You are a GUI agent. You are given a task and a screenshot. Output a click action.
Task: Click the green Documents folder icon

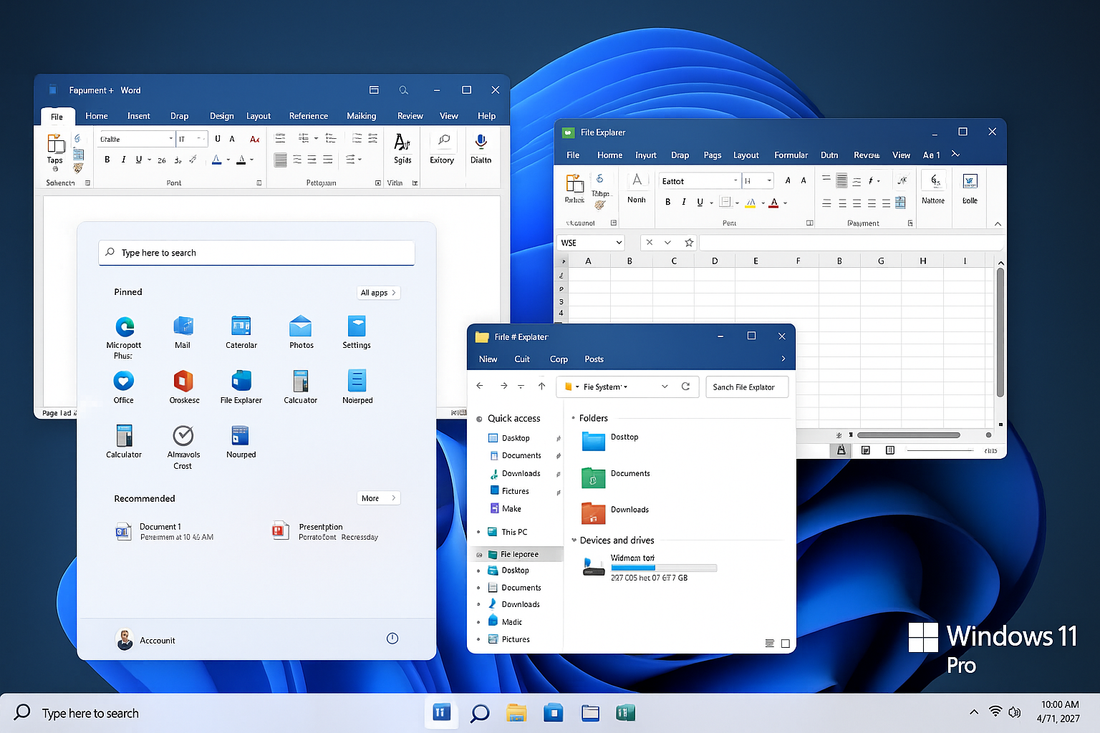593,478
